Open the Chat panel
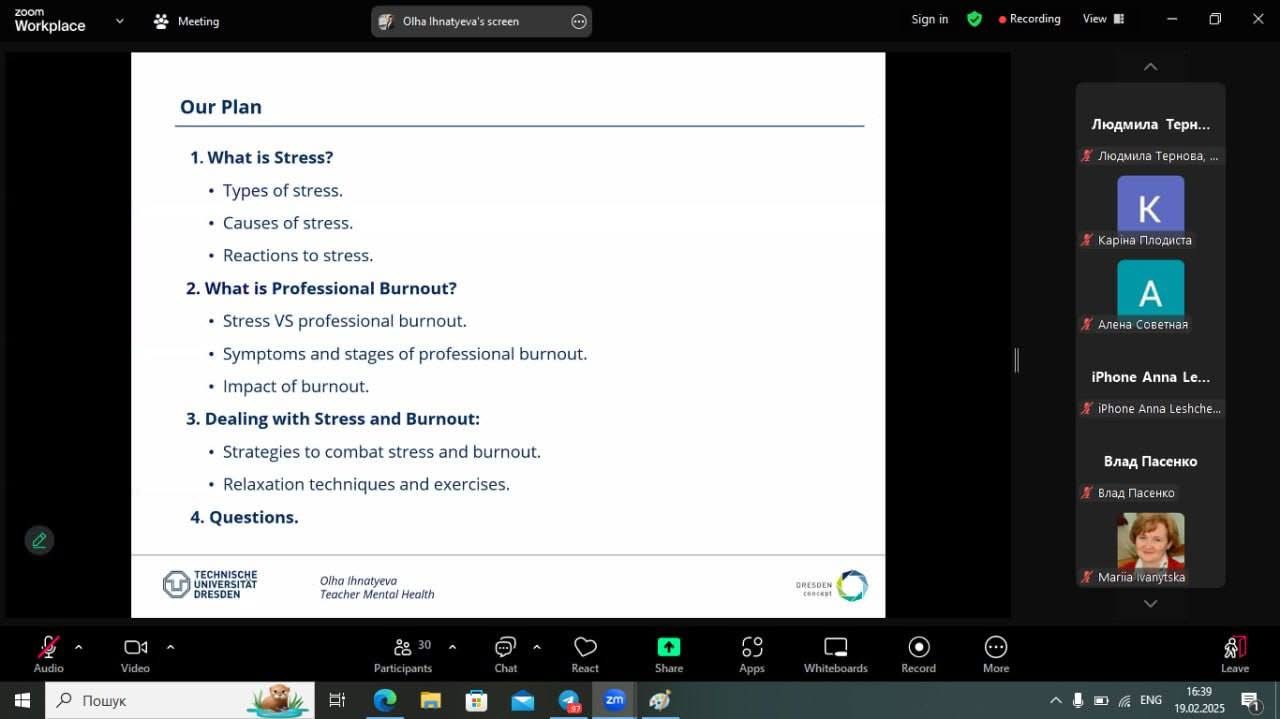 506,654
